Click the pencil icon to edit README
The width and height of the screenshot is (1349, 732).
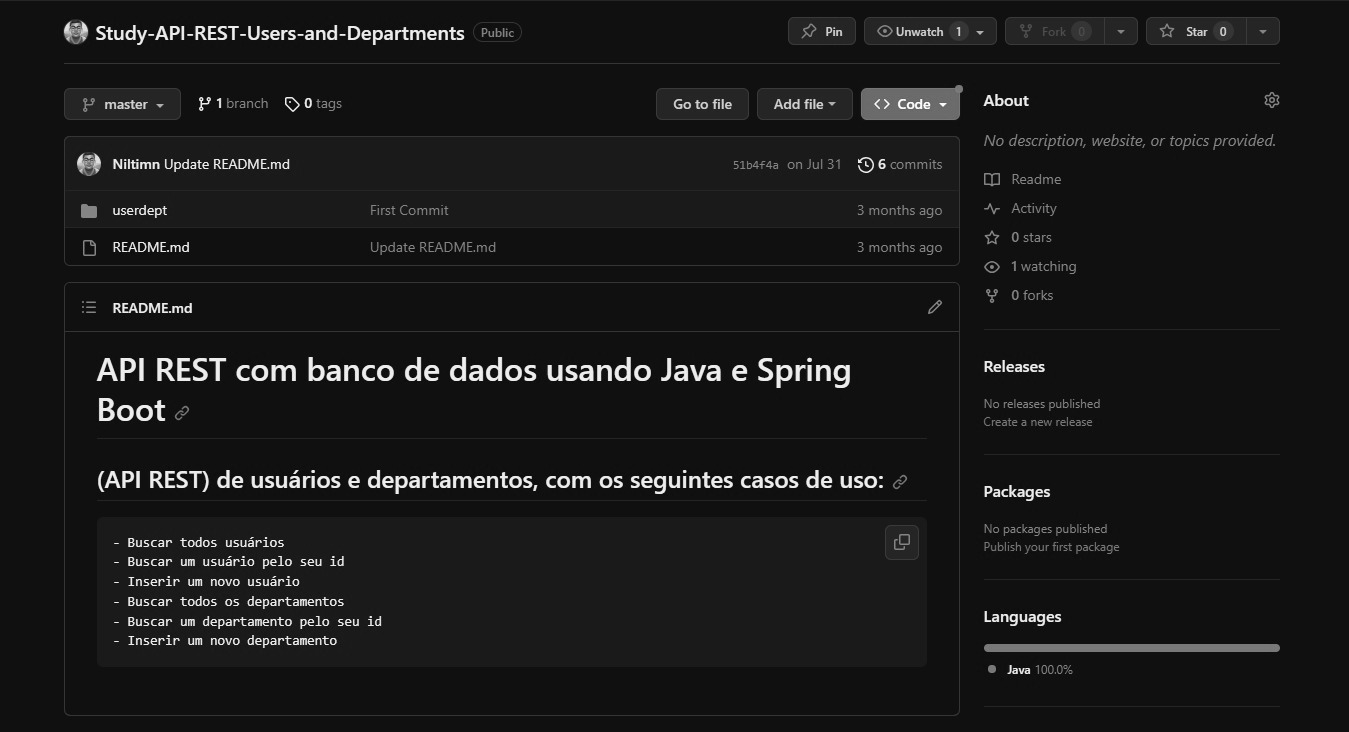pos(934,307)
